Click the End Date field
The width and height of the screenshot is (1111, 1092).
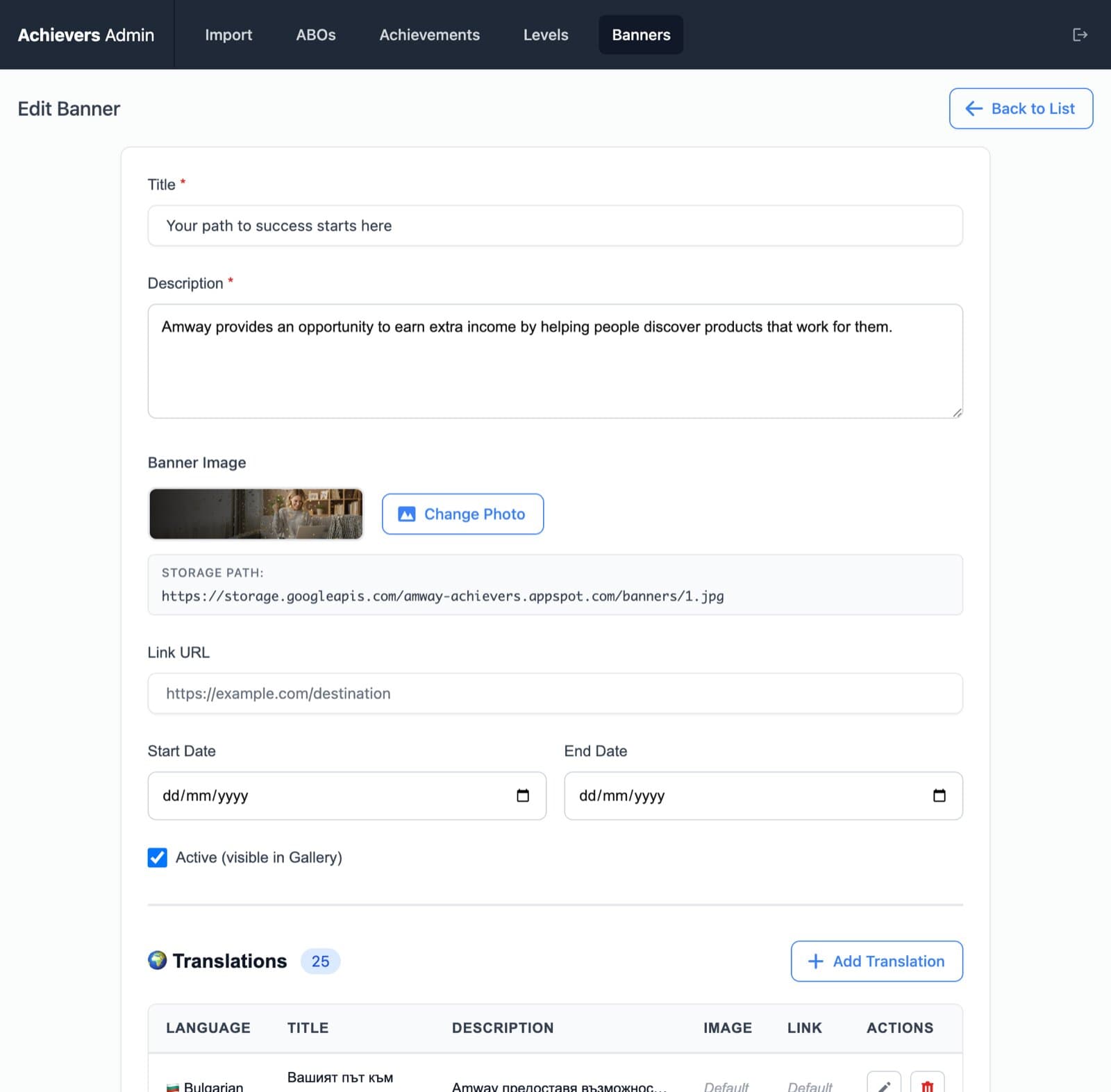tap(763, 796)
